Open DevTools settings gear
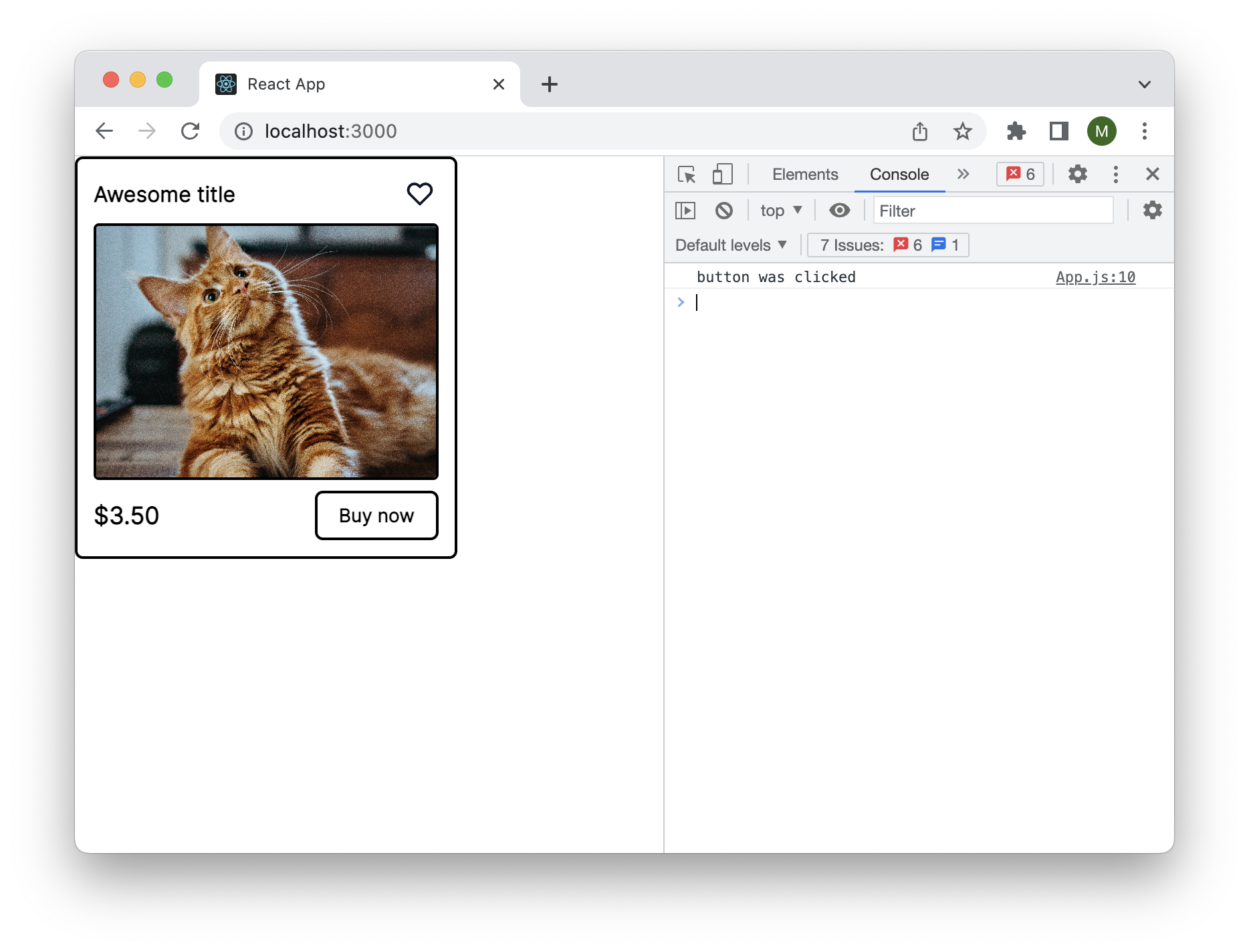The image size is (1249, 952). [x=1076, y=174]
